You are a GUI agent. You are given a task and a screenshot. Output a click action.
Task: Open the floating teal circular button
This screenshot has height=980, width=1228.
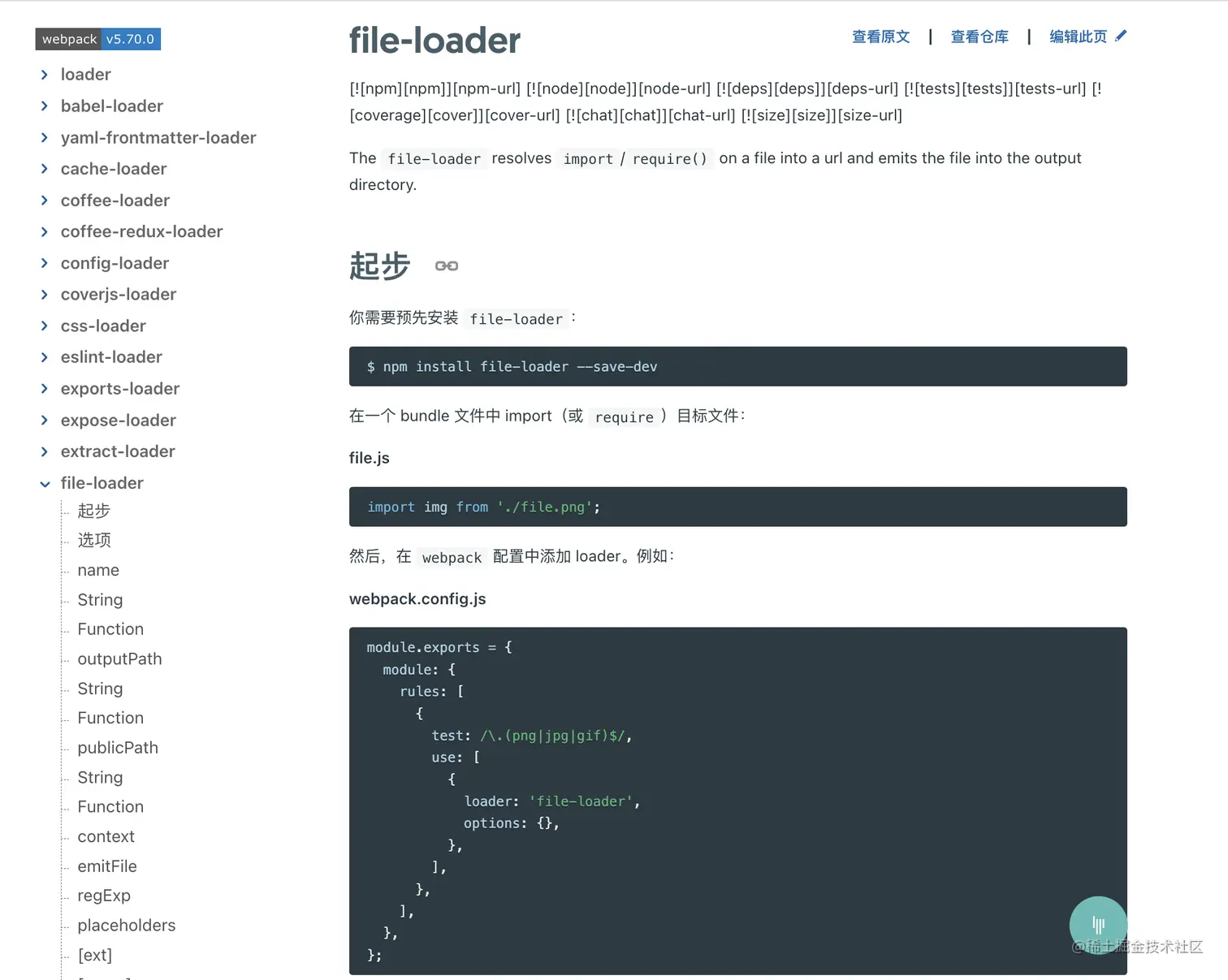coord(1098,925)
